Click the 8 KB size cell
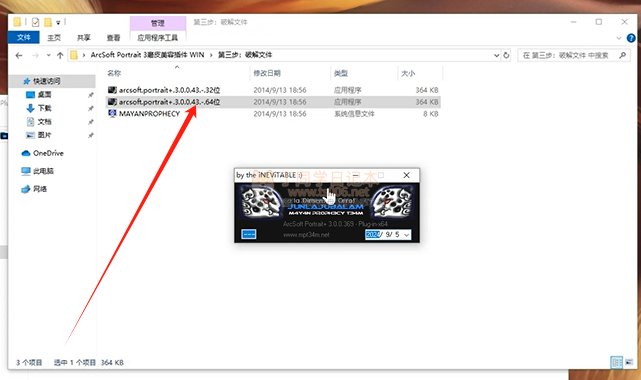 tap(430, 114)
